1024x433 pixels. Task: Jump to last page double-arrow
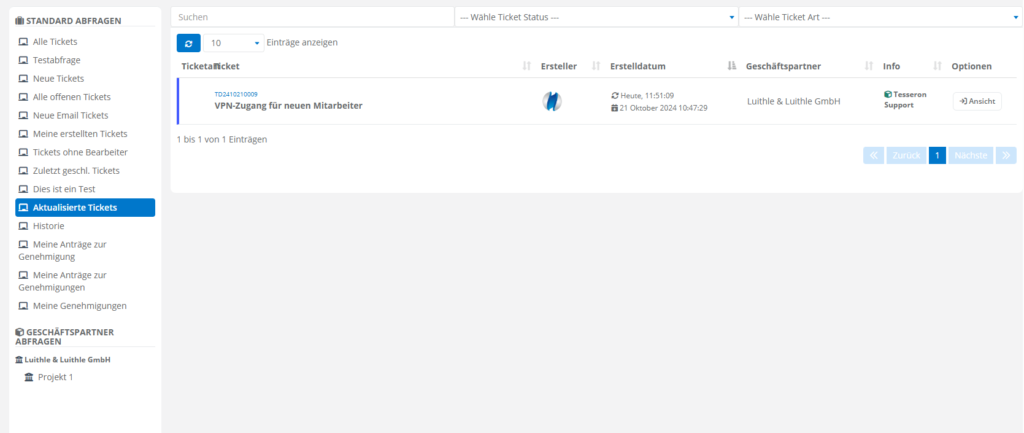pyautogui.click(x=1006, y=155)
